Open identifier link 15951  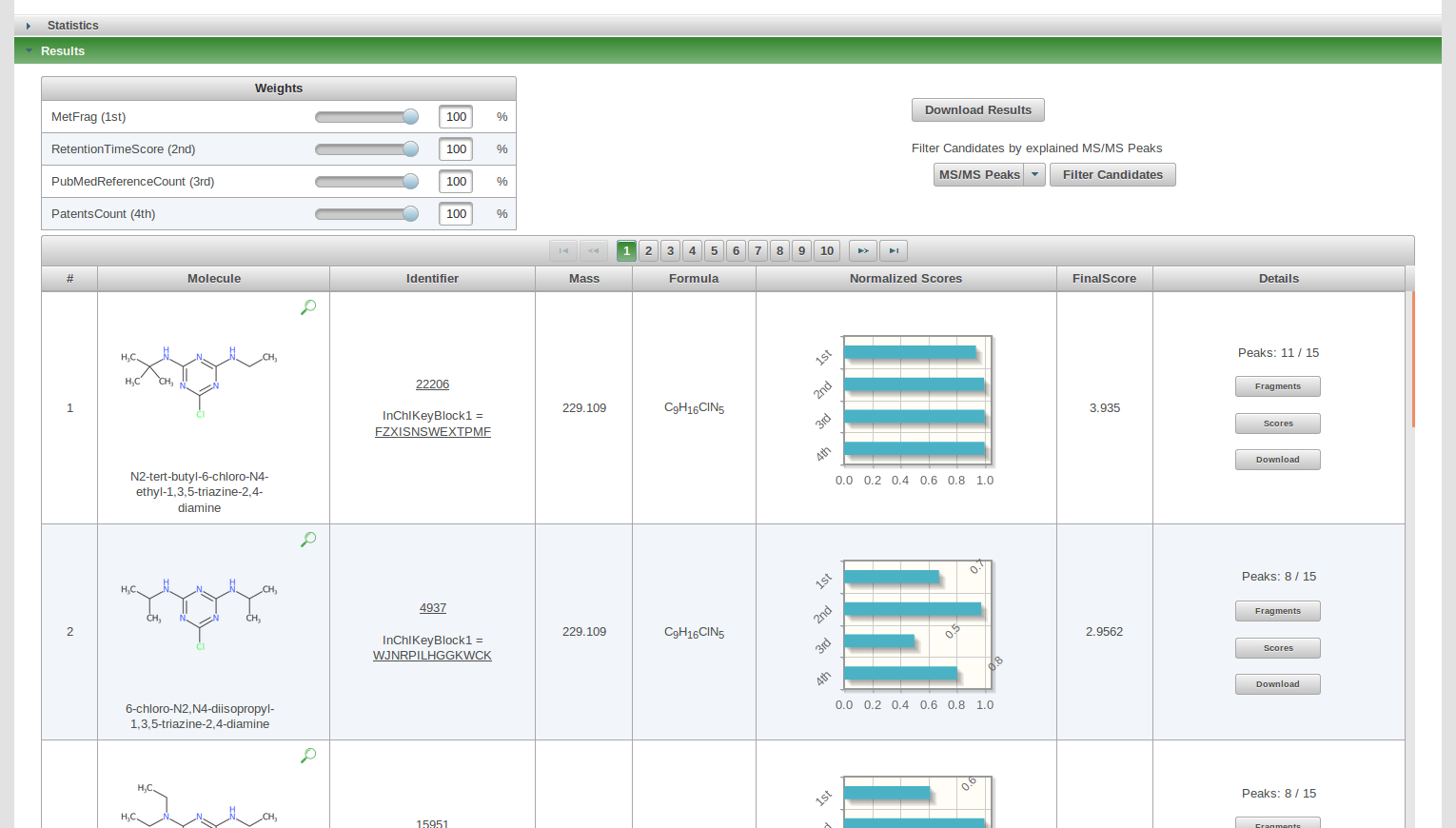tap(432, 823)
